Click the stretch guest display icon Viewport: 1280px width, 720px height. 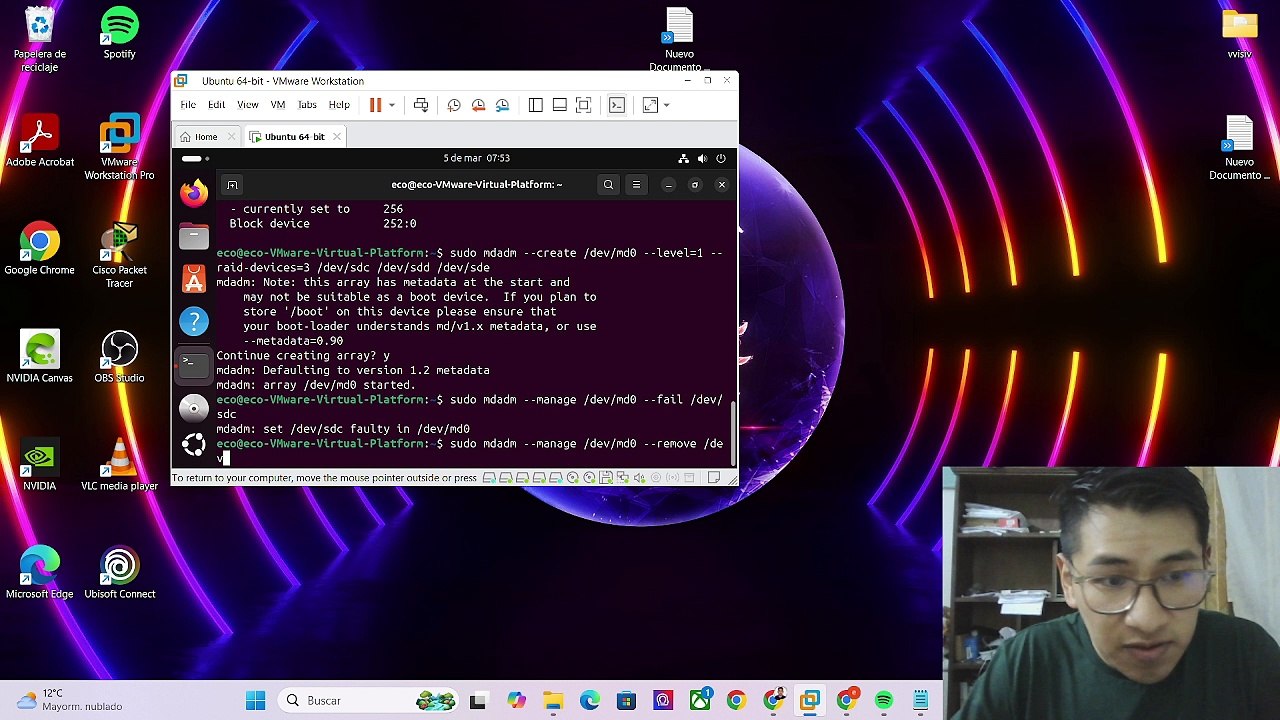point(650,105)
